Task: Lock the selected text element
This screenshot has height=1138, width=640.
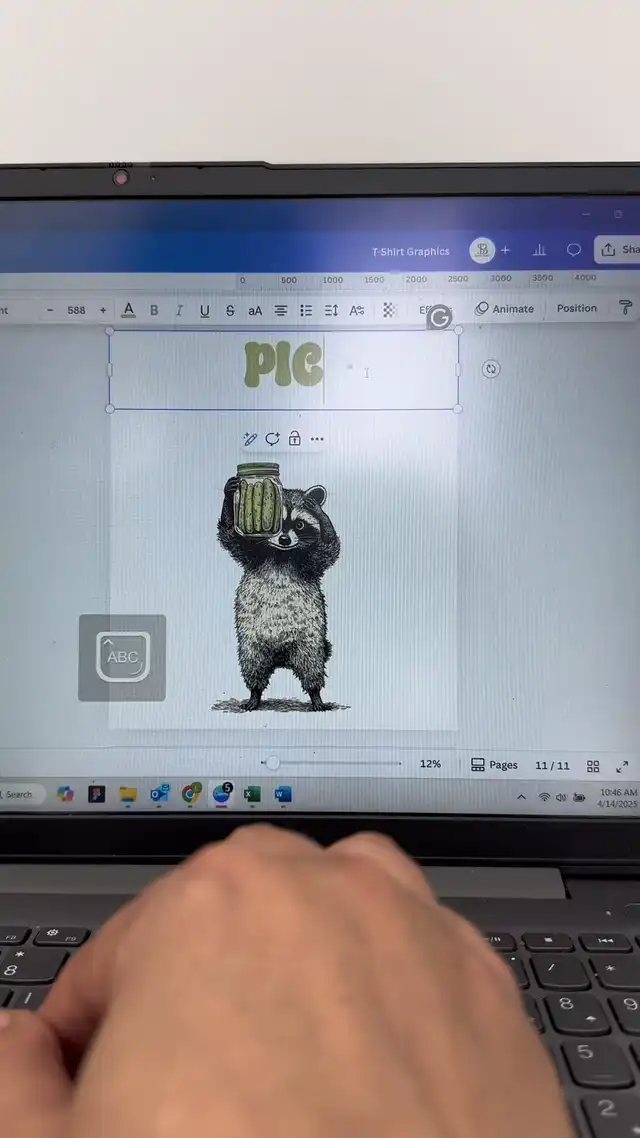Action: [x=295, y=439]
